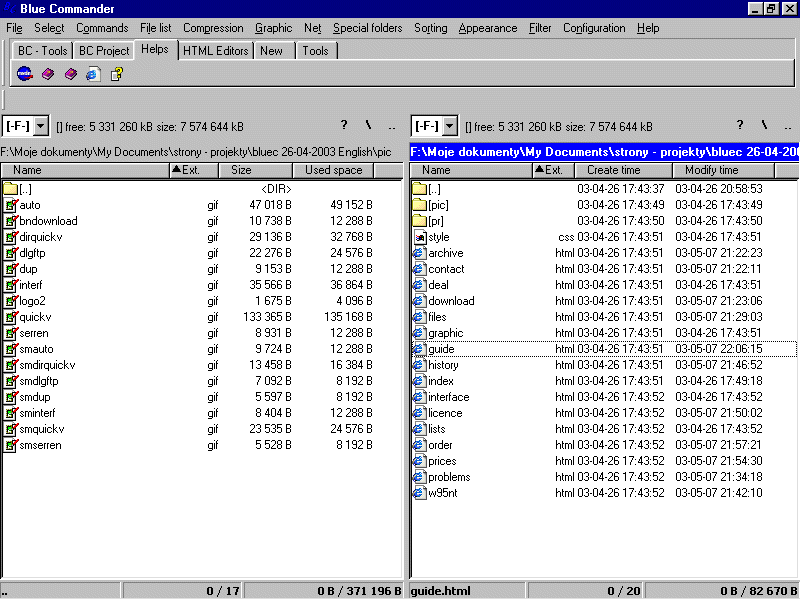The image size is (800, 600).
Task: Click the serren gif file icon
Action: coord(11,333)
